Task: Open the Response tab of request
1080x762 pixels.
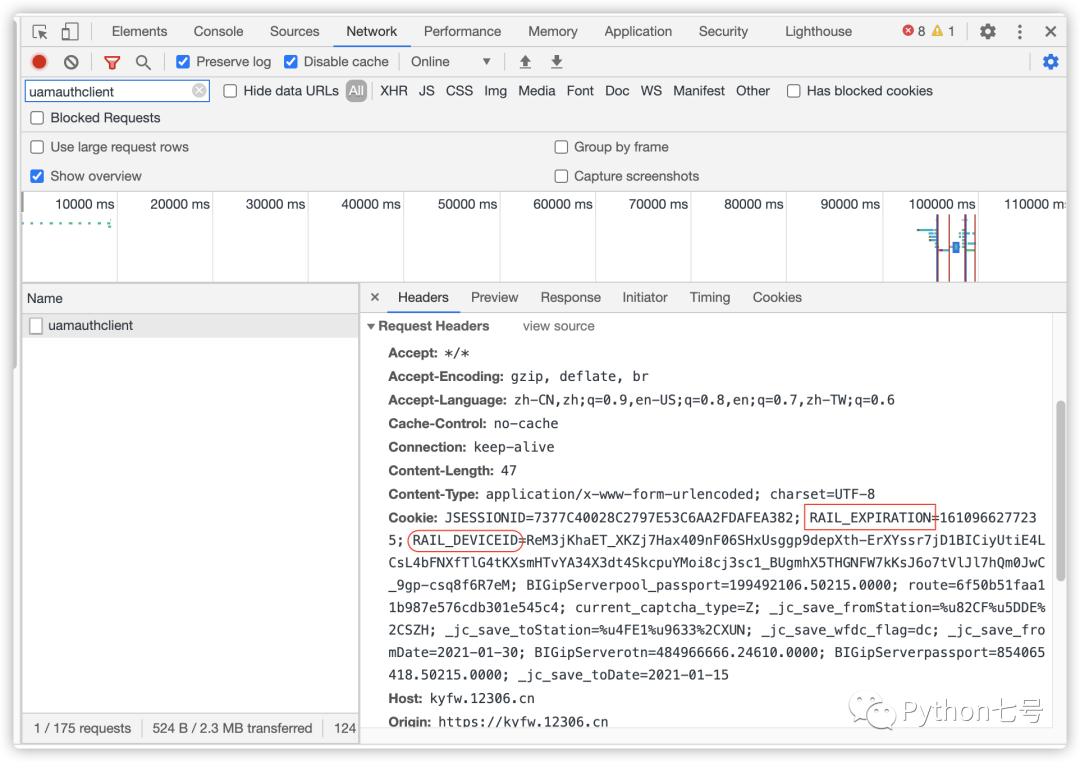Action: 570,297
